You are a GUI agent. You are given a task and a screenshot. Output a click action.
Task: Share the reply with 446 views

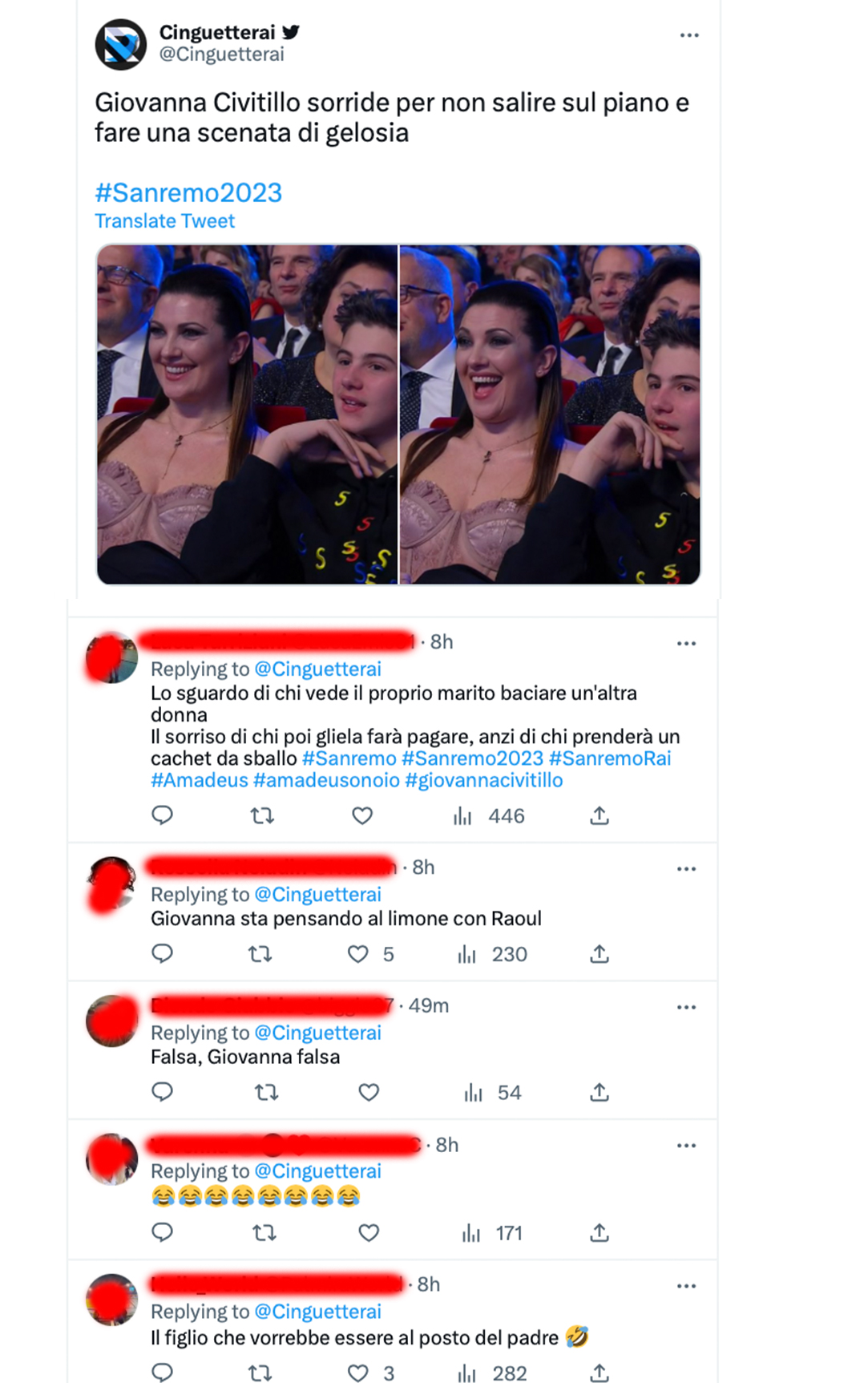tap(600, 816)
